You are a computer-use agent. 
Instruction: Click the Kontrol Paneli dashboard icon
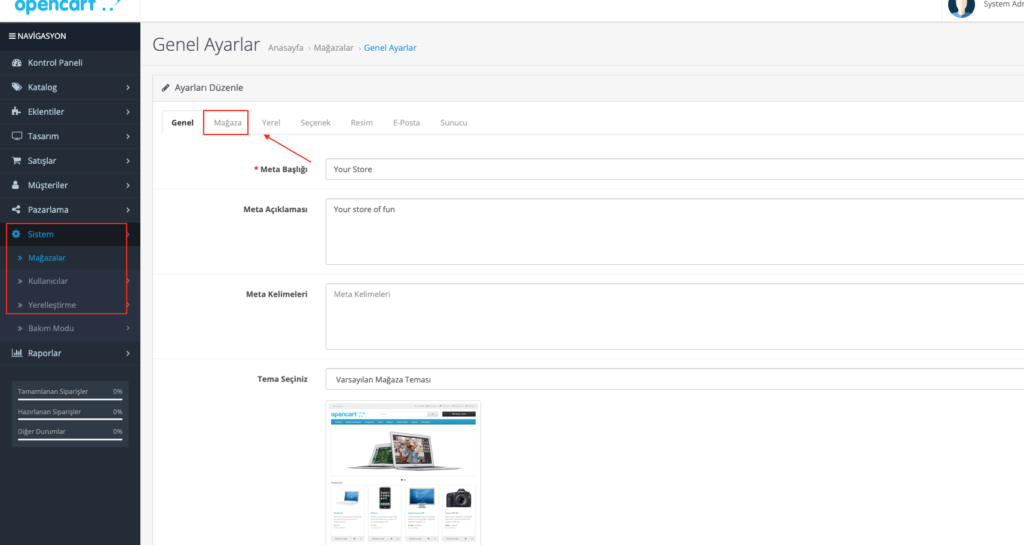[x=16, y=63]
